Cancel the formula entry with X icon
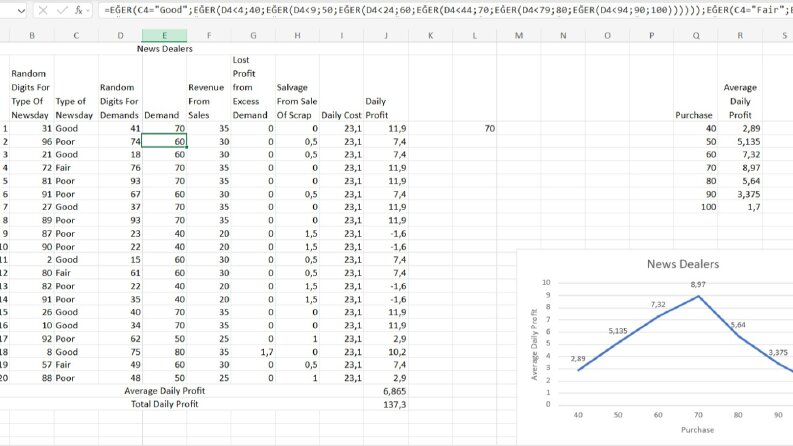Viewport: 793px width, 446px height. pyautogui.click(x=43, y=10)
